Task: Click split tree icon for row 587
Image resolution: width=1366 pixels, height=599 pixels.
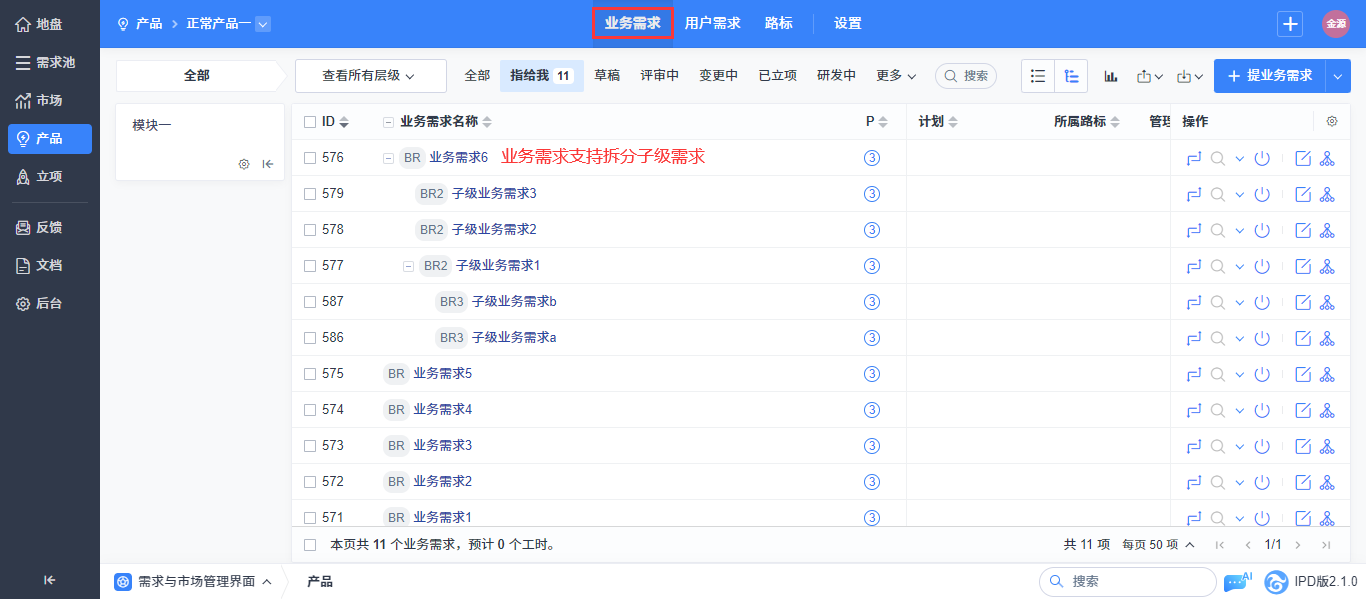Action: 1327,302
